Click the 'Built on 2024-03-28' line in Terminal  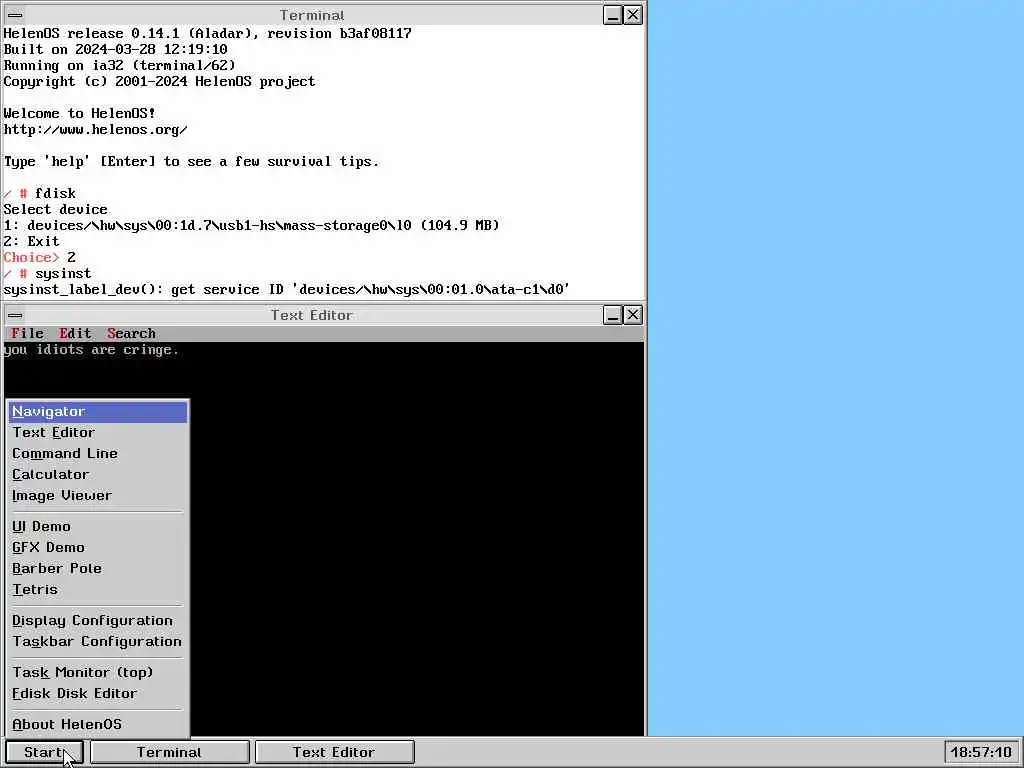click(x=116, y=50)
